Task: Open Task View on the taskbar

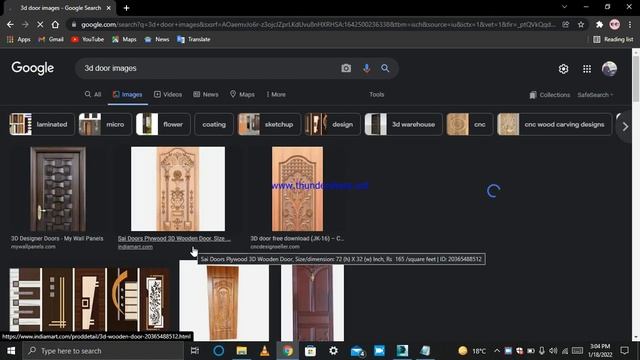Action: coord(195,351)
